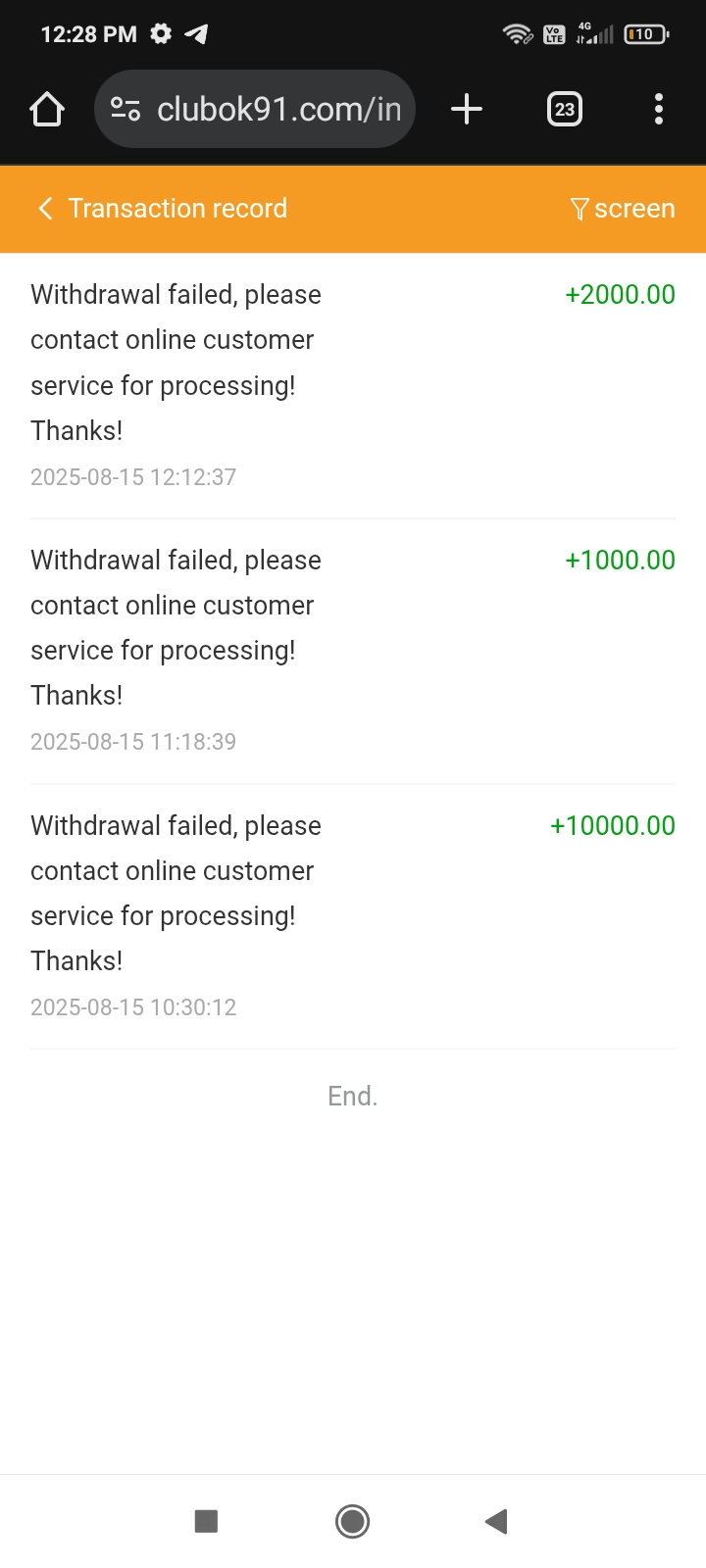706x1568 pixels.
Task: Open the tab switcher showing 23 tabs
Action: [x=564, y=109]
